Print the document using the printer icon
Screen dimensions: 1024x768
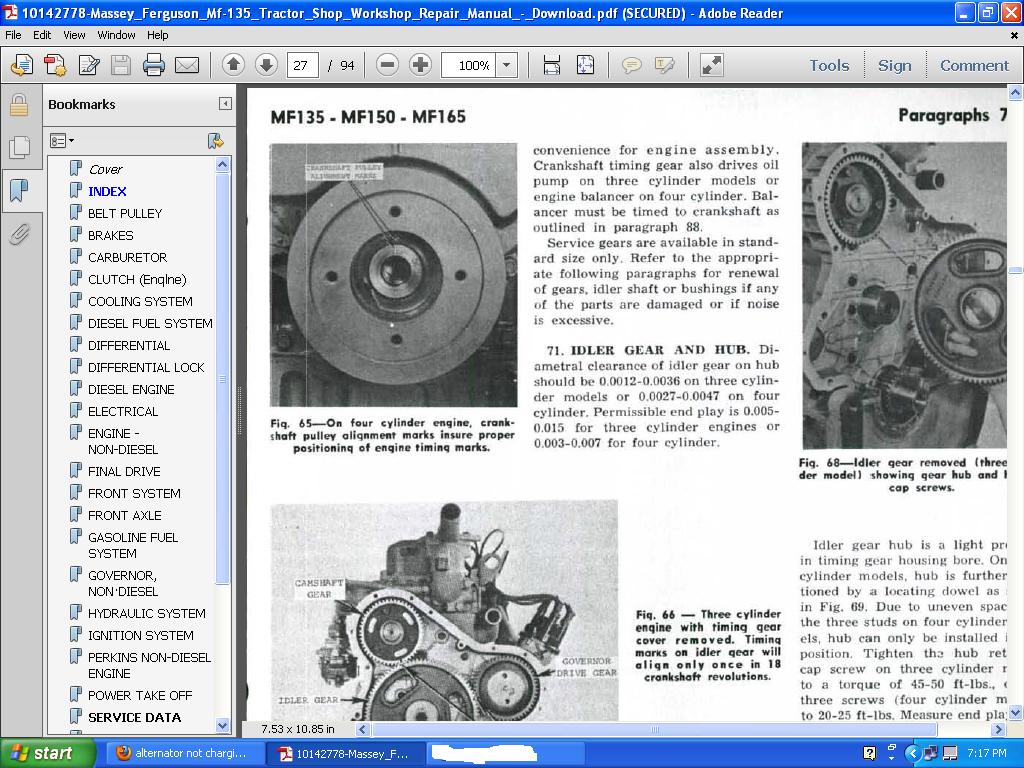[153, 65]
